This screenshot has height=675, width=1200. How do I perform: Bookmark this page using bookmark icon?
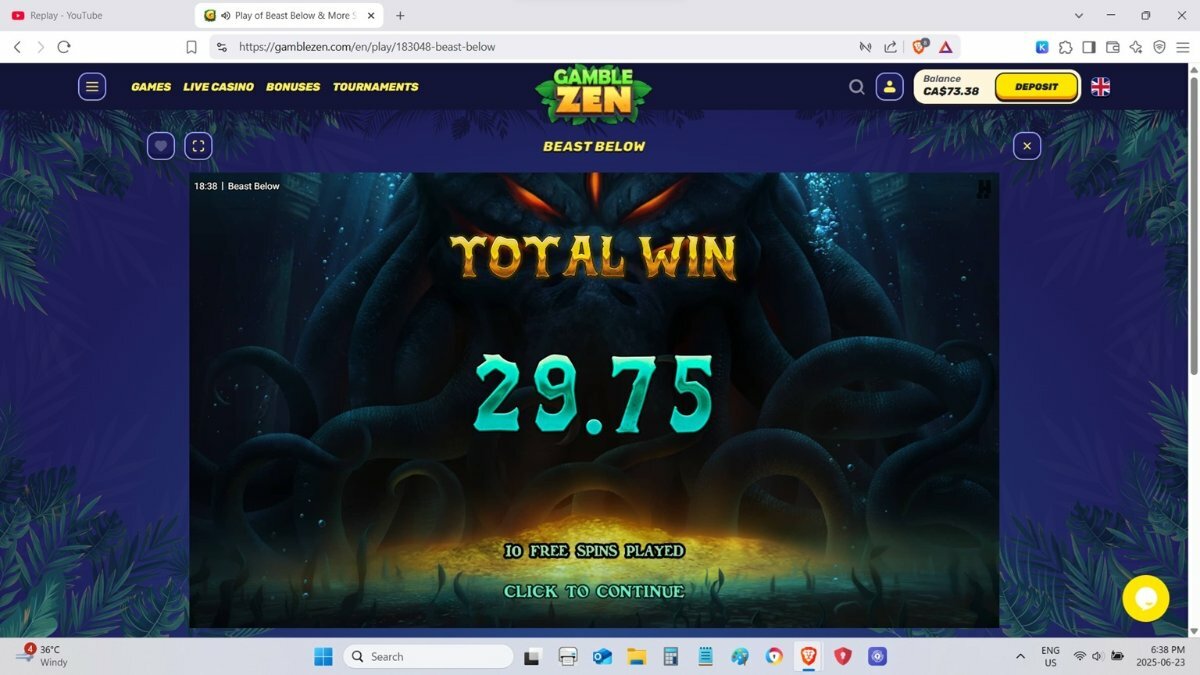point(191,47)
